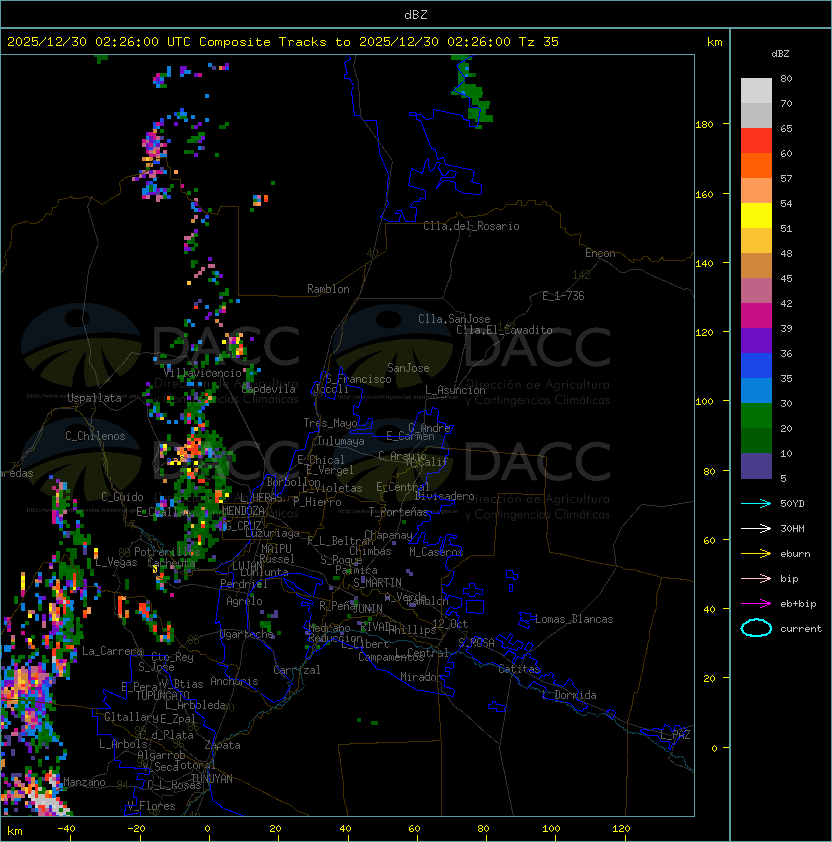Click the light blue 30-35 dBZ band
Screen dimensions: 832x842
pyautogui.click(x=756, y=391)
